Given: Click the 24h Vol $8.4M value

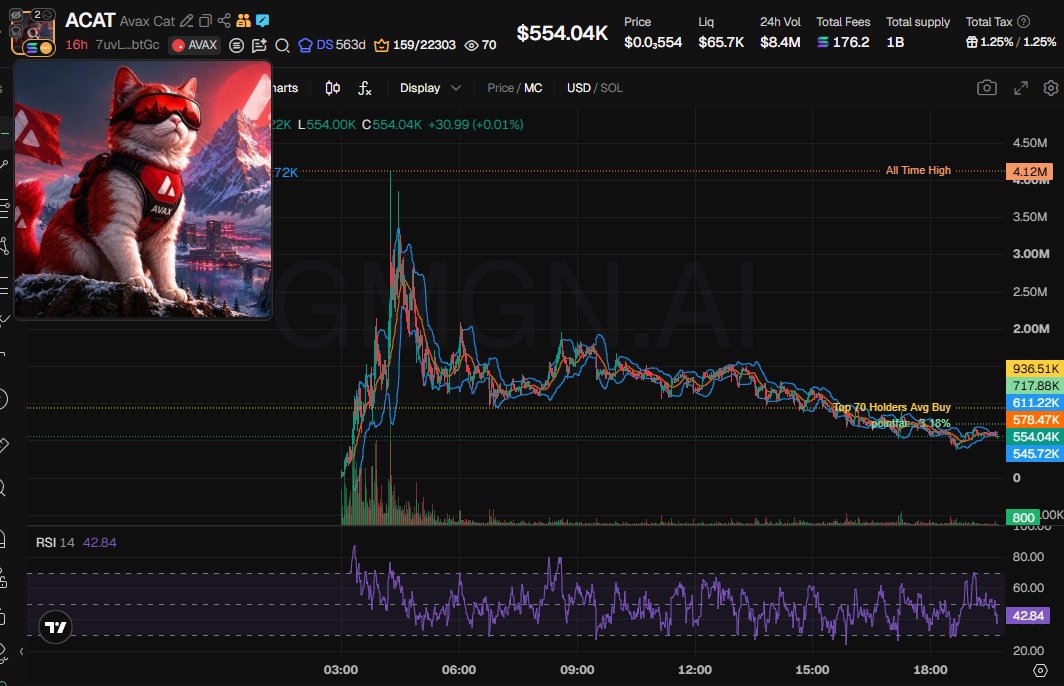Looking at the screenshot, I should [780, 42].
